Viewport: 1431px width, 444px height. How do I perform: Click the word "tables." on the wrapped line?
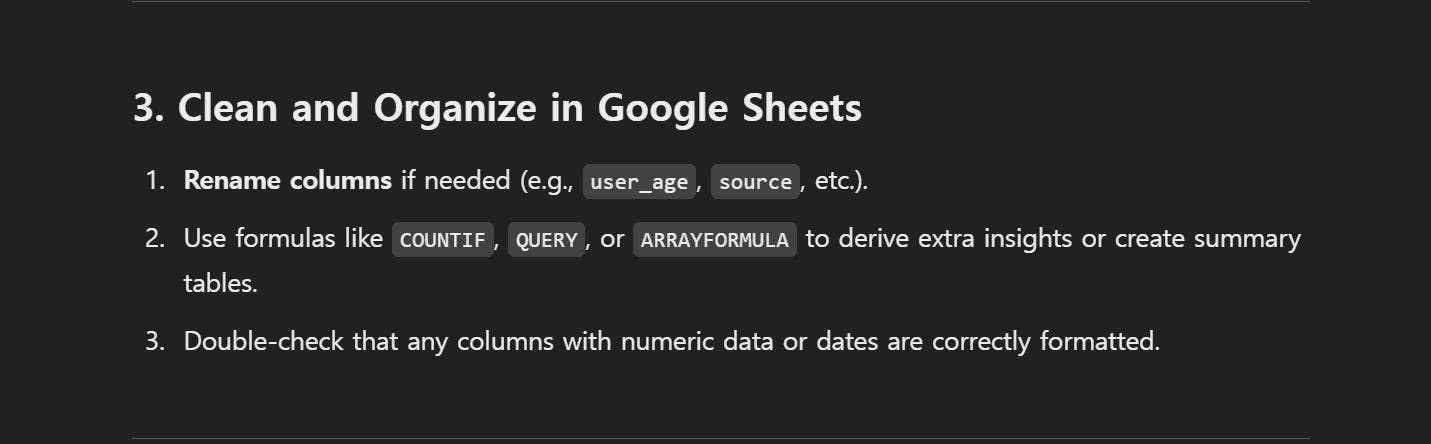click(221, 283)
